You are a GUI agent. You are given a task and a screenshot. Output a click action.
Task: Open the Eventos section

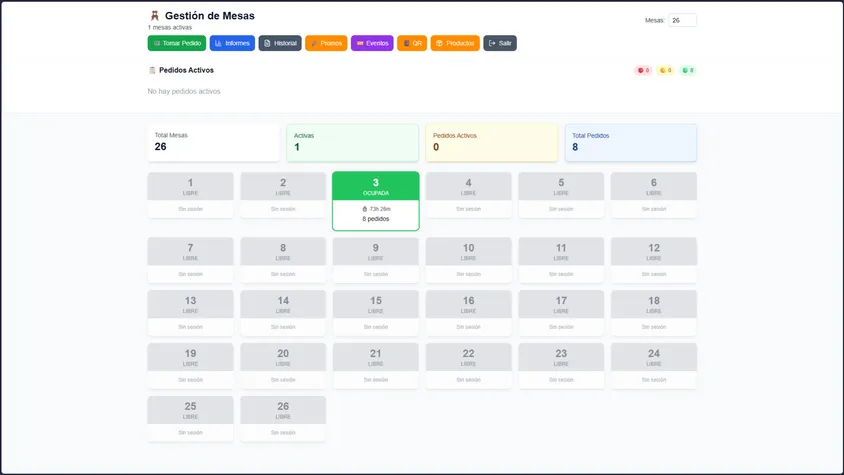(x=372, y=43)
